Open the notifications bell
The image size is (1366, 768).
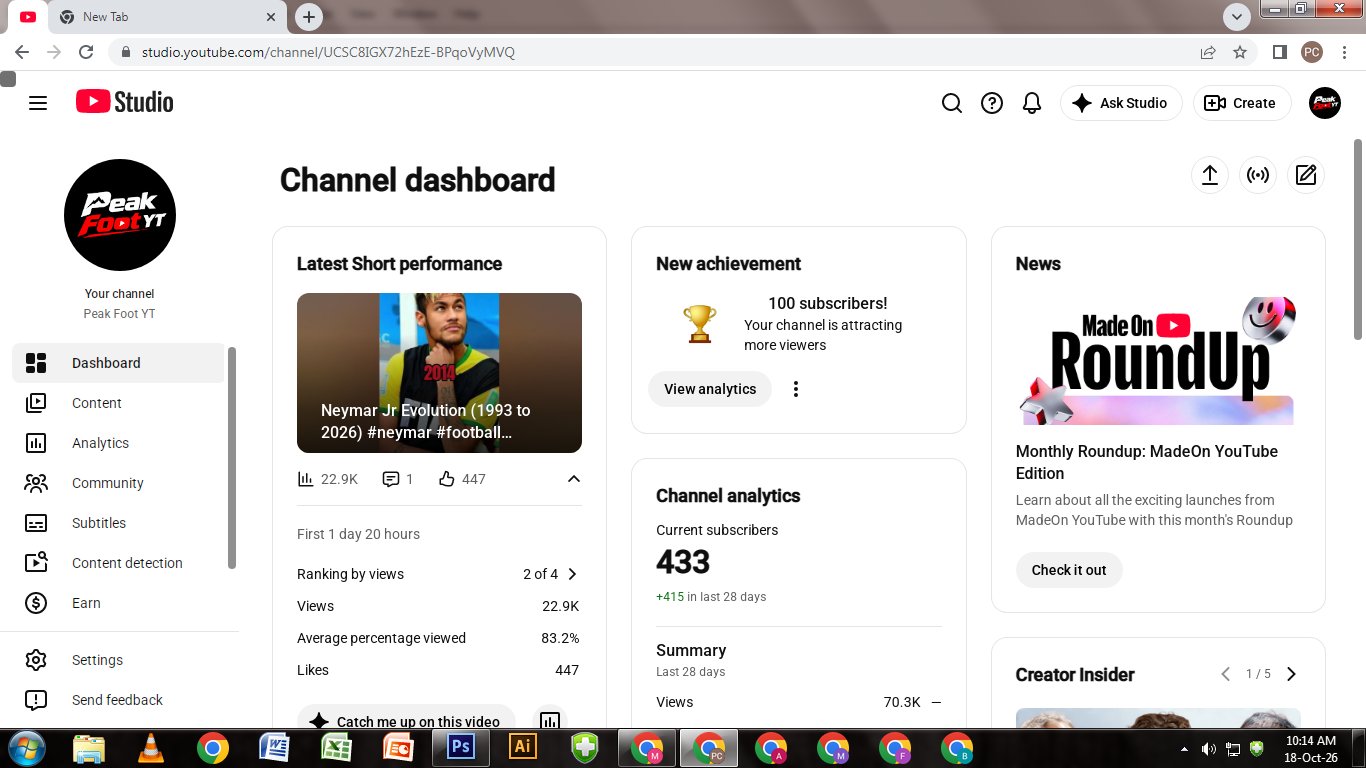1032,103
